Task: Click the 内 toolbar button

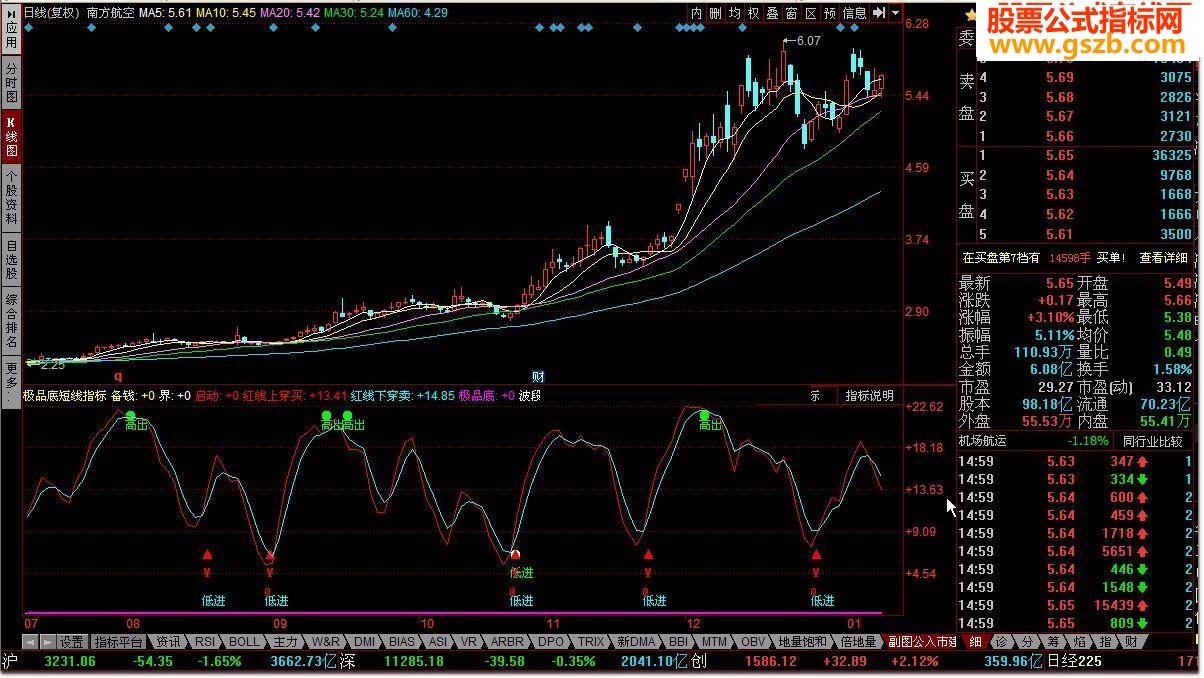Action: click(x=697, y=13)
